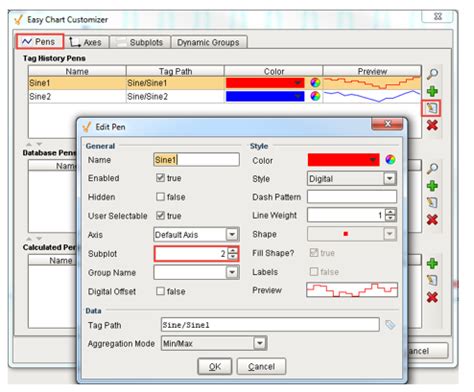Click the tag browse icon beside Tag Path
The image size is (474, 392).
390,325
